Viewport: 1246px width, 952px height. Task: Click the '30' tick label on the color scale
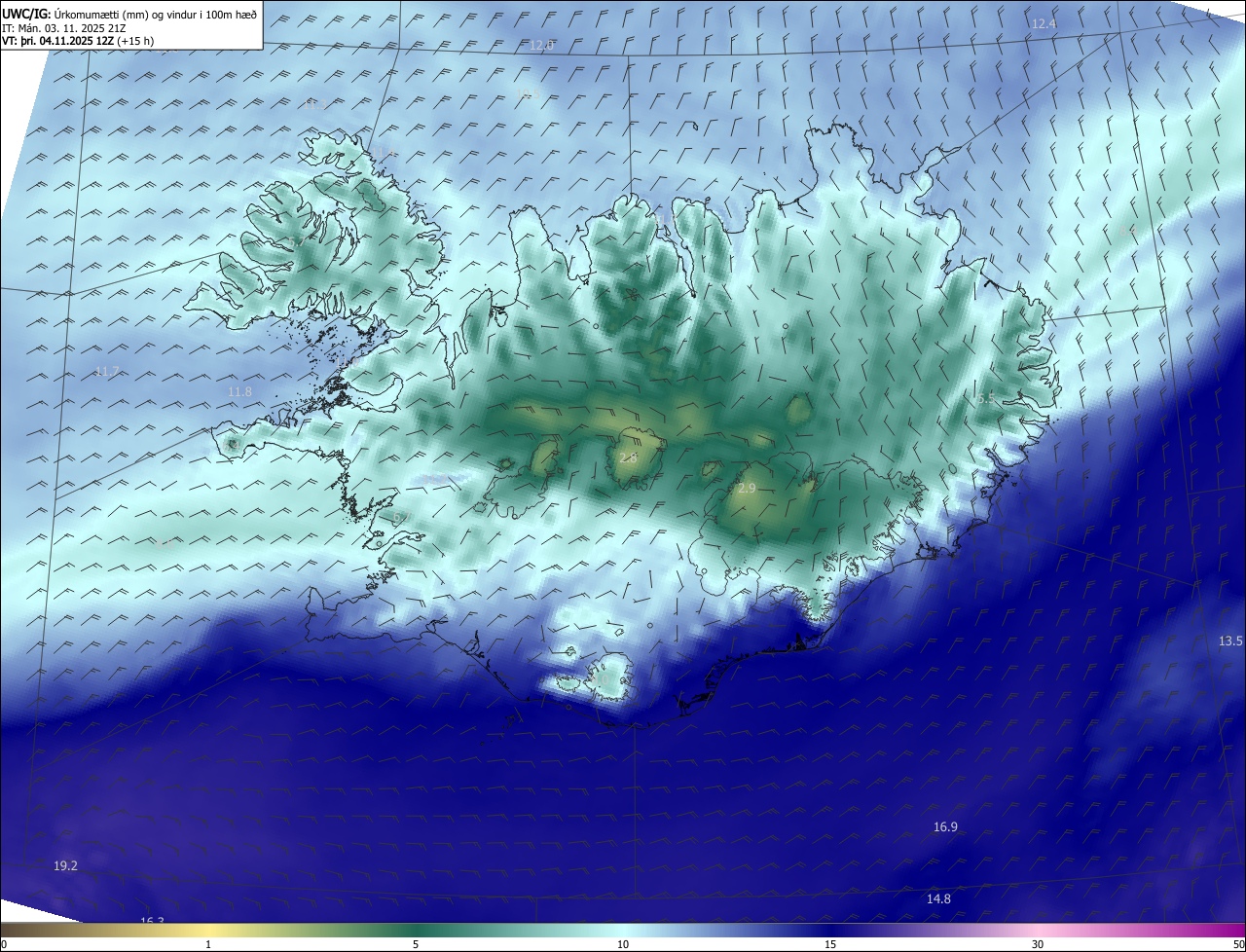coord(1038,944)
